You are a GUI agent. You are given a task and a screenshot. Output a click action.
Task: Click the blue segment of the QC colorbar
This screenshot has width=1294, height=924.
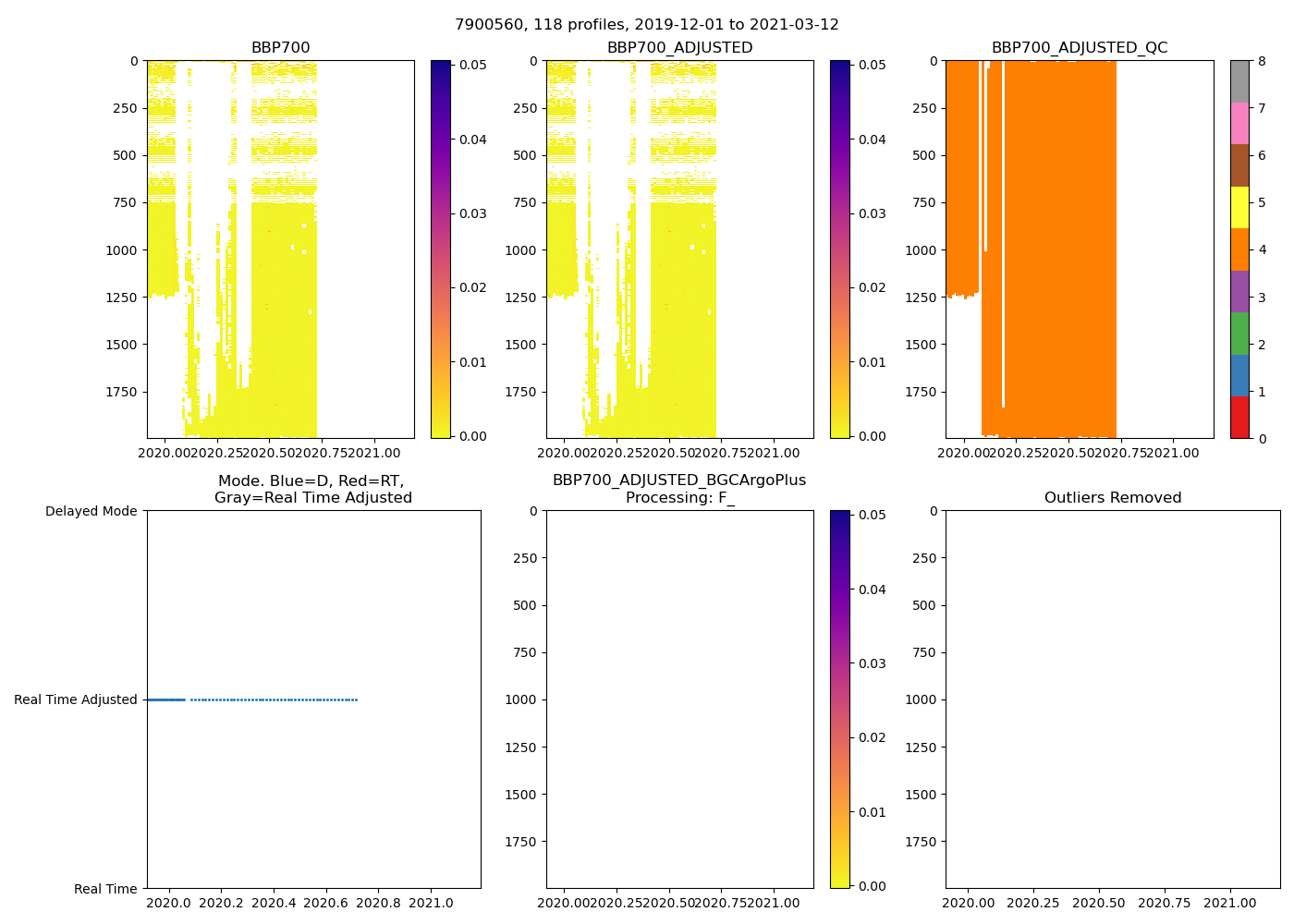click(1239, 375)
